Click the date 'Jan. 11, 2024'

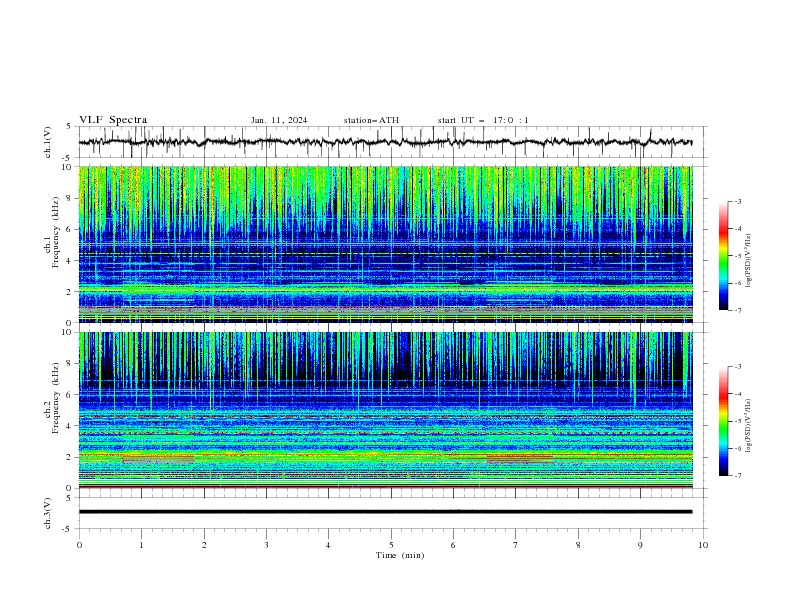279,120
